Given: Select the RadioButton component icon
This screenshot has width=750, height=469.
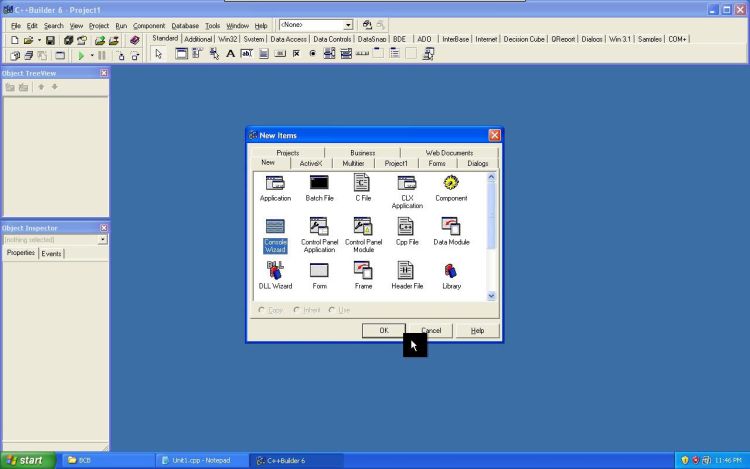Looking at the screenshot, I should click(312, 54).
